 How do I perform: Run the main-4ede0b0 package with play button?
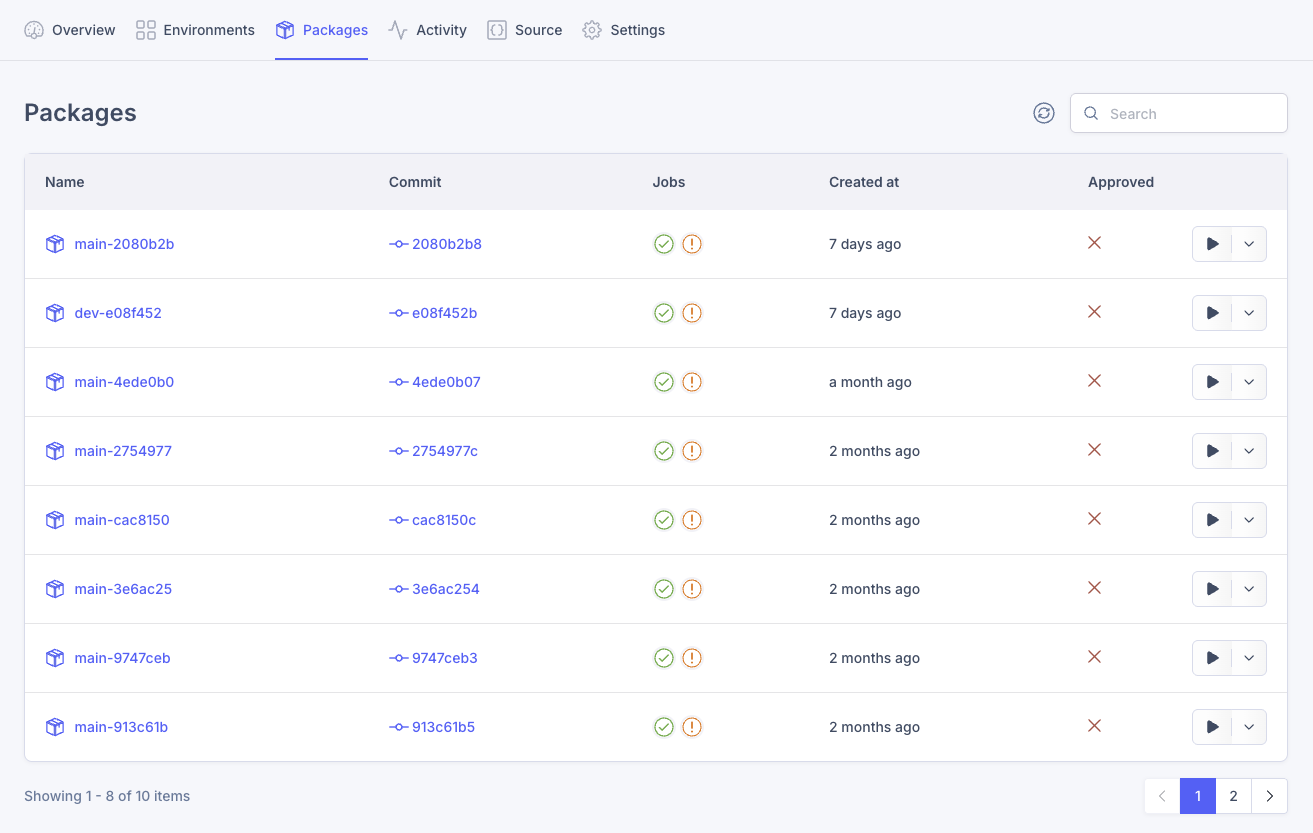(x=1212, y=382)
